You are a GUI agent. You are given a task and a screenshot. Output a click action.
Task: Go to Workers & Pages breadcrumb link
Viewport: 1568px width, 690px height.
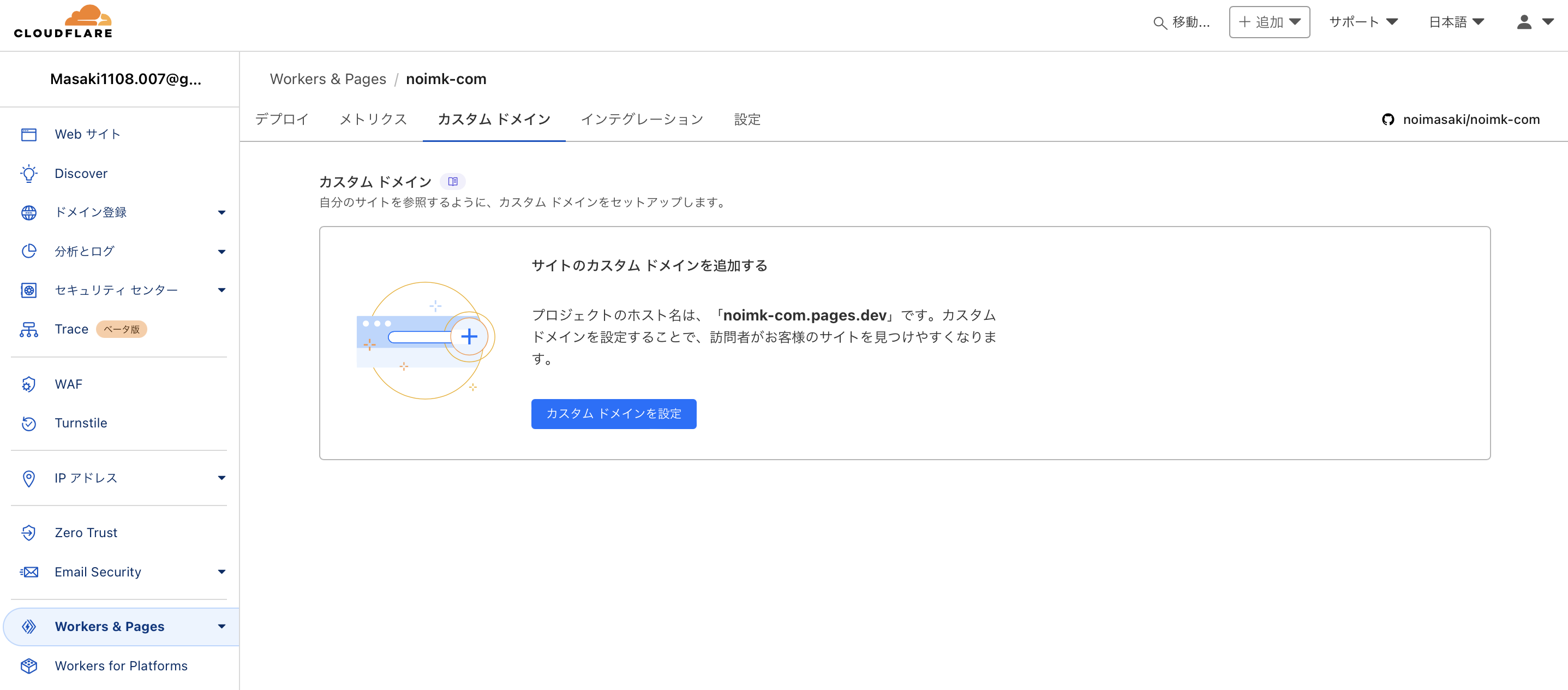(328, 79)
